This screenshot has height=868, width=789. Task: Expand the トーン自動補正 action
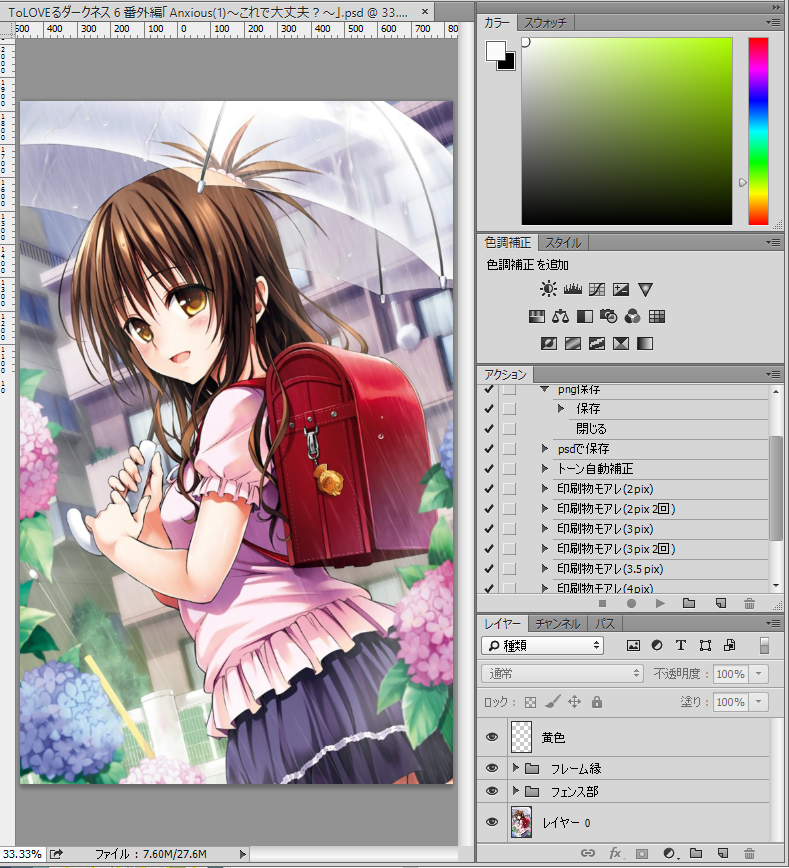tap(545, 468)
